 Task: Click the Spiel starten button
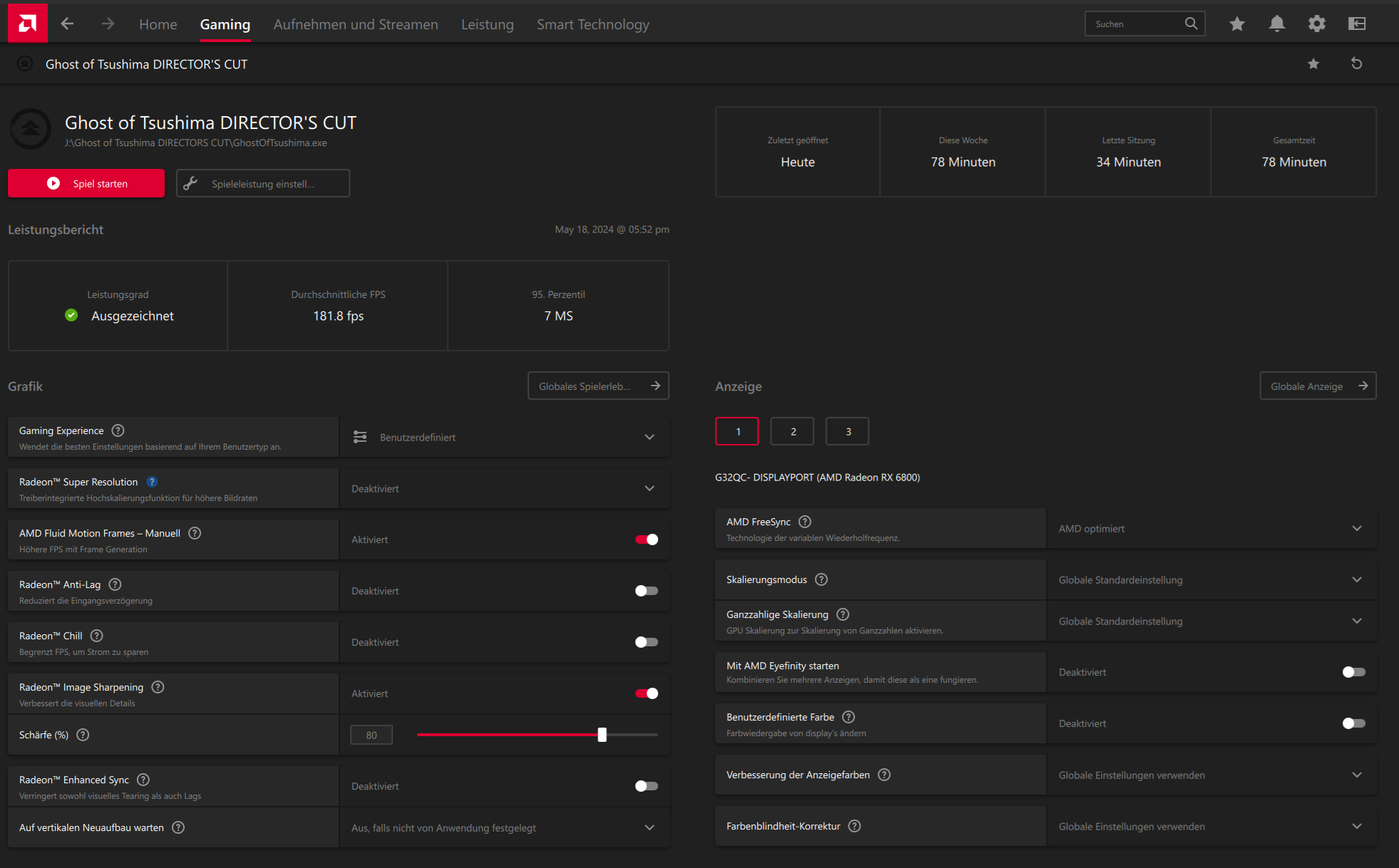[86, 183]
